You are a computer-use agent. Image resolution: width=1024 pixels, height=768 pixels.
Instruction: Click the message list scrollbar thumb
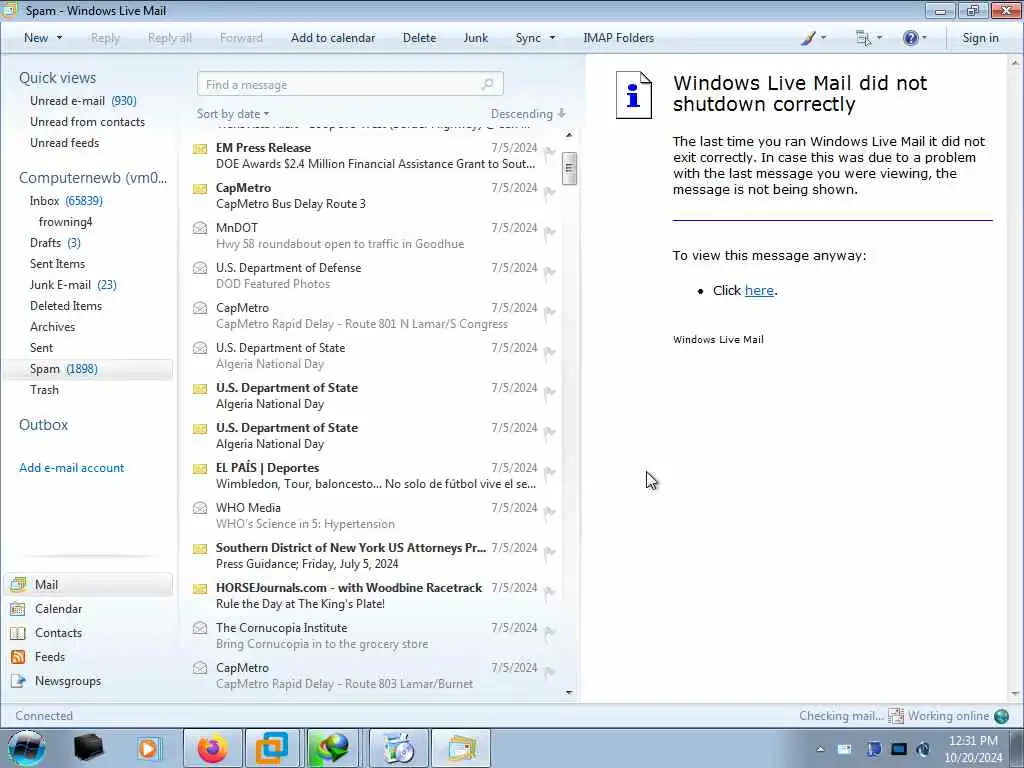pyautogui.click(x=569, y=168)
